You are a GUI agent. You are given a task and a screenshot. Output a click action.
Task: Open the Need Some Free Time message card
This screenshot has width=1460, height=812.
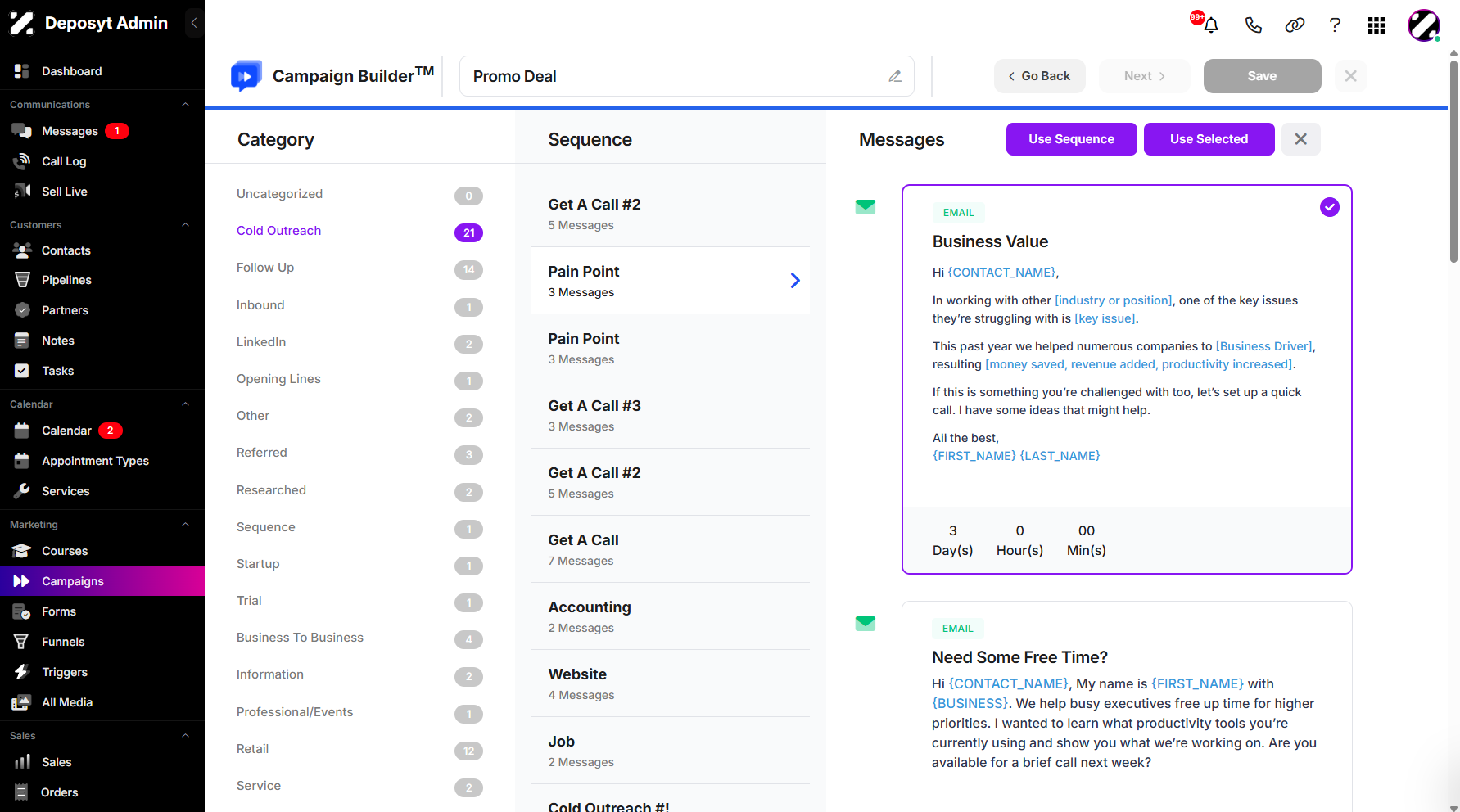(1127, 707)
